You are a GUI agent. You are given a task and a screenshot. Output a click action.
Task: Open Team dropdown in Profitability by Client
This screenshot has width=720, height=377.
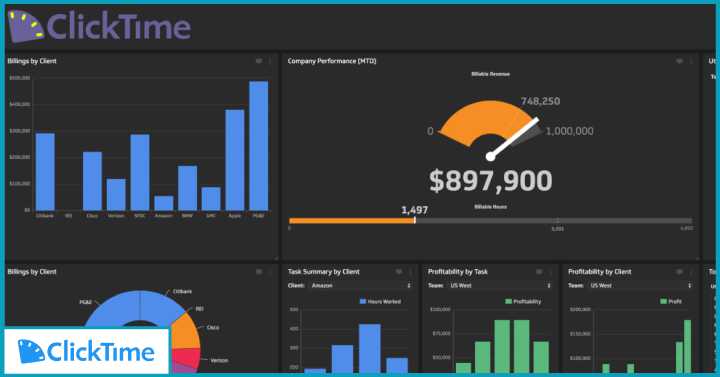tap(641, 286)
